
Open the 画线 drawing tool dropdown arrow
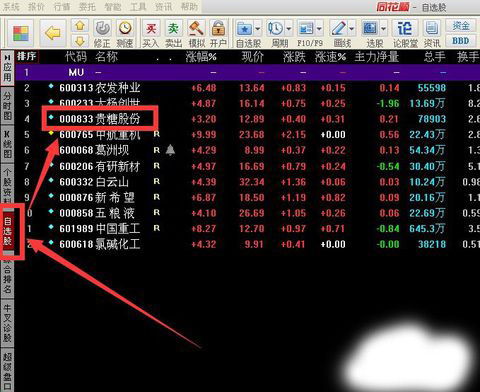tap(352, 29)
